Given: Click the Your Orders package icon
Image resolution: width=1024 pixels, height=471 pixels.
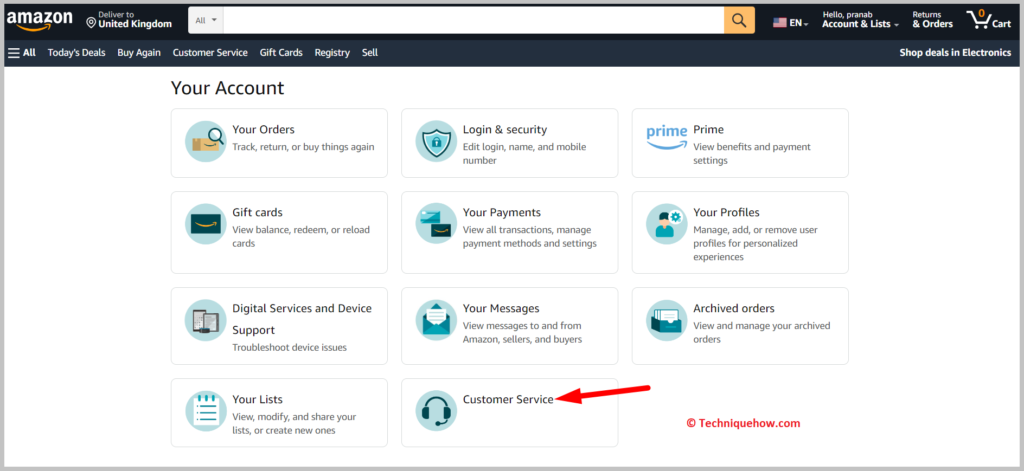Looking at the screenshot, I should [x=206, y=141].
